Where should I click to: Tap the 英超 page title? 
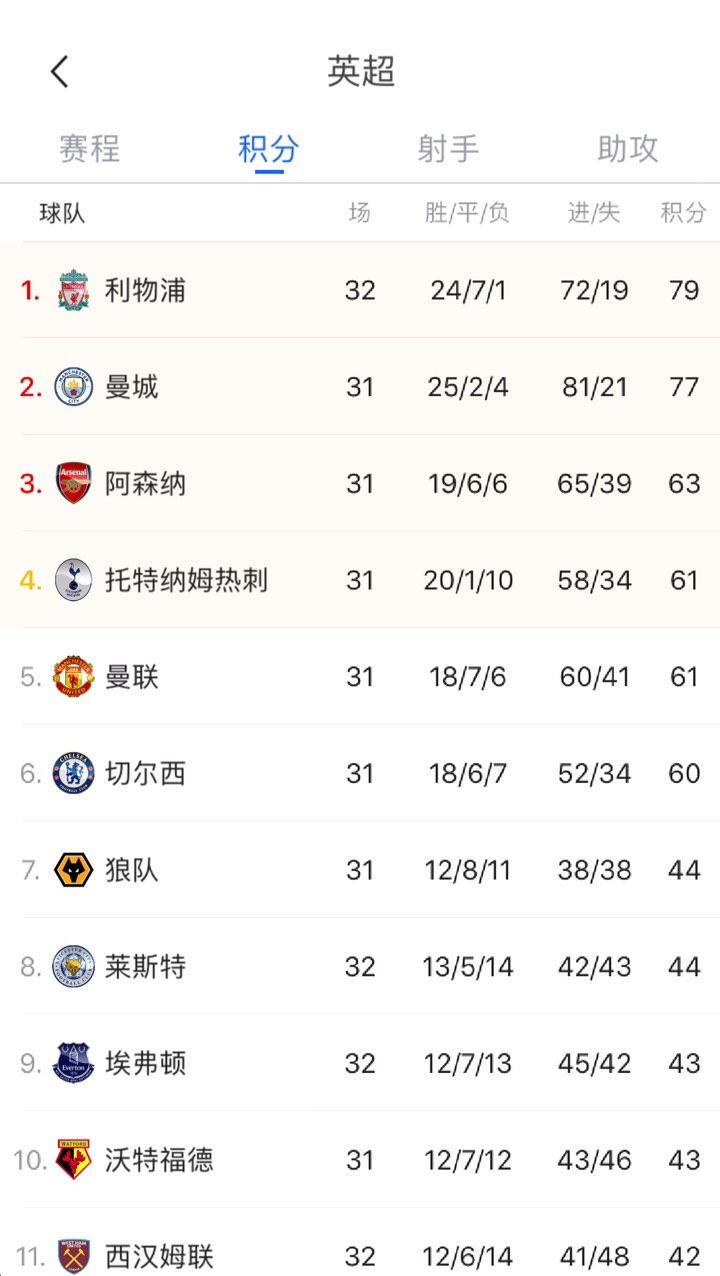(x=361, y=72)
